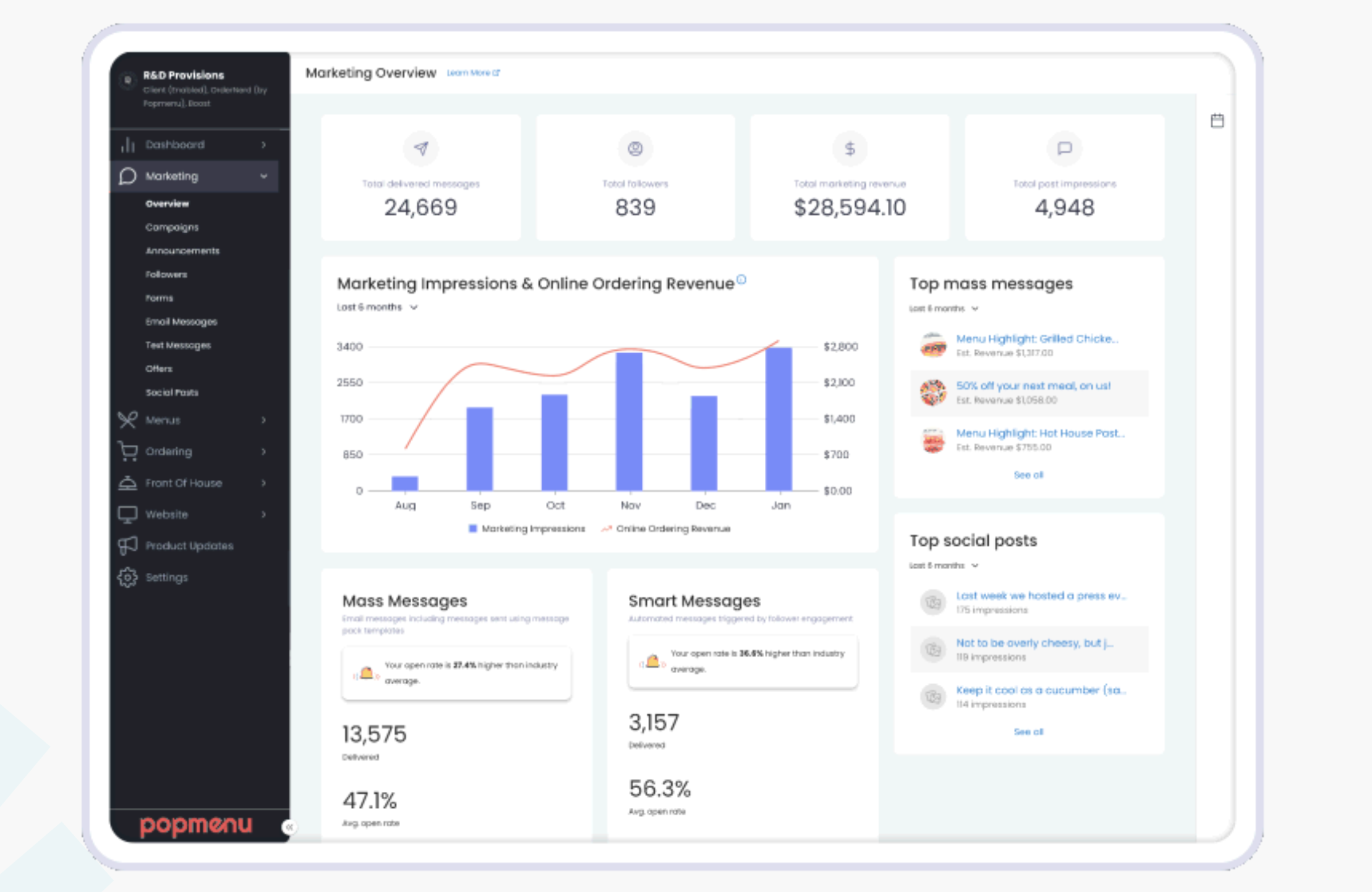Click the Menus utensils icon
Viewport: 1372px width, 892px height.
tap(127, 420)
